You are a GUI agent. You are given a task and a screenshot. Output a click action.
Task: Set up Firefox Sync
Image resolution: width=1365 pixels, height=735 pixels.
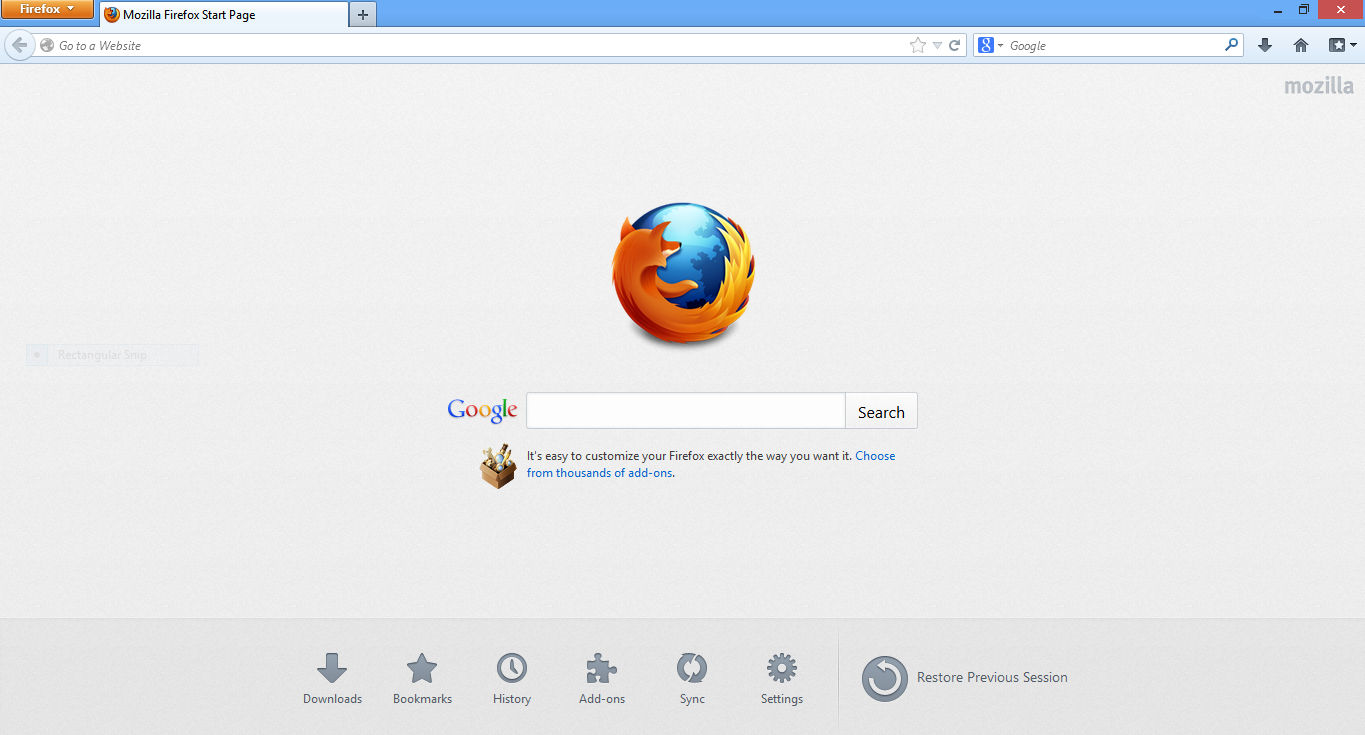(691, 678)
